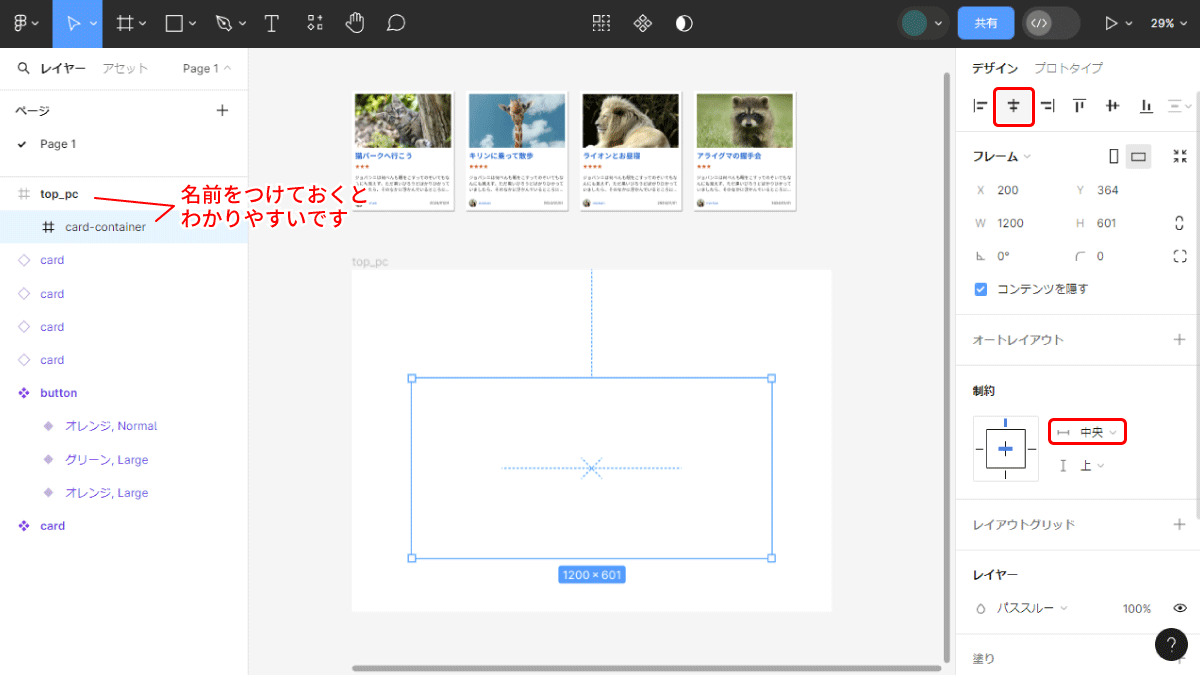Align selection to horizontal center
The height and width of the screenshot is (675, 1200).
tap(1013, 105)
